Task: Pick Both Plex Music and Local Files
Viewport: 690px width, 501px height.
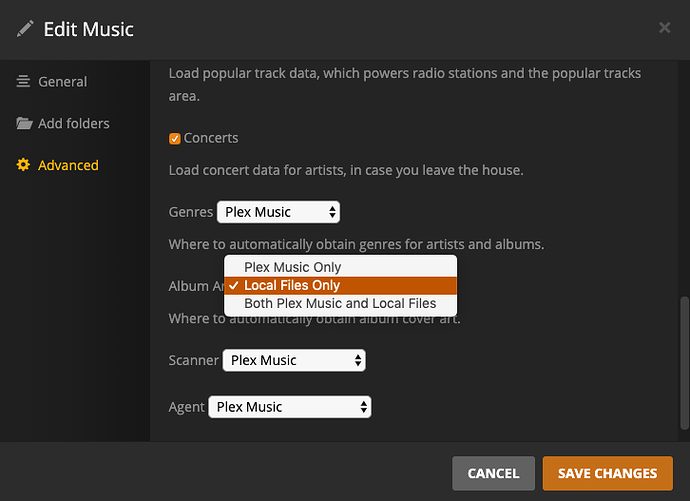Action: click(340, 303)
